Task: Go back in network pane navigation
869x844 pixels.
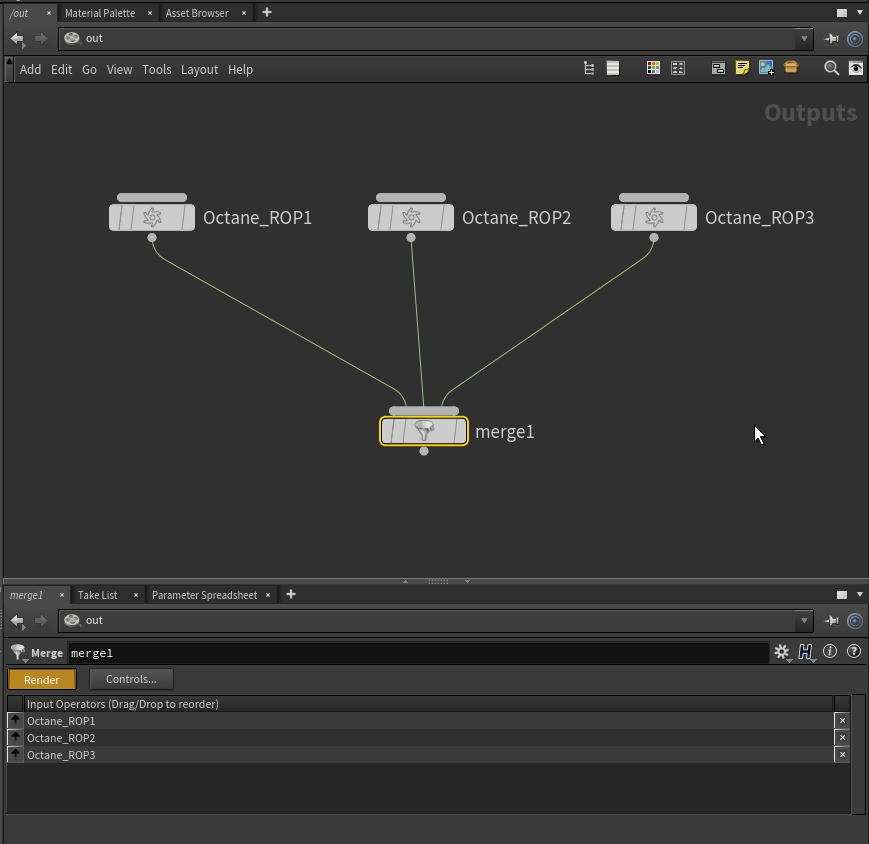Action: (18, 39)
